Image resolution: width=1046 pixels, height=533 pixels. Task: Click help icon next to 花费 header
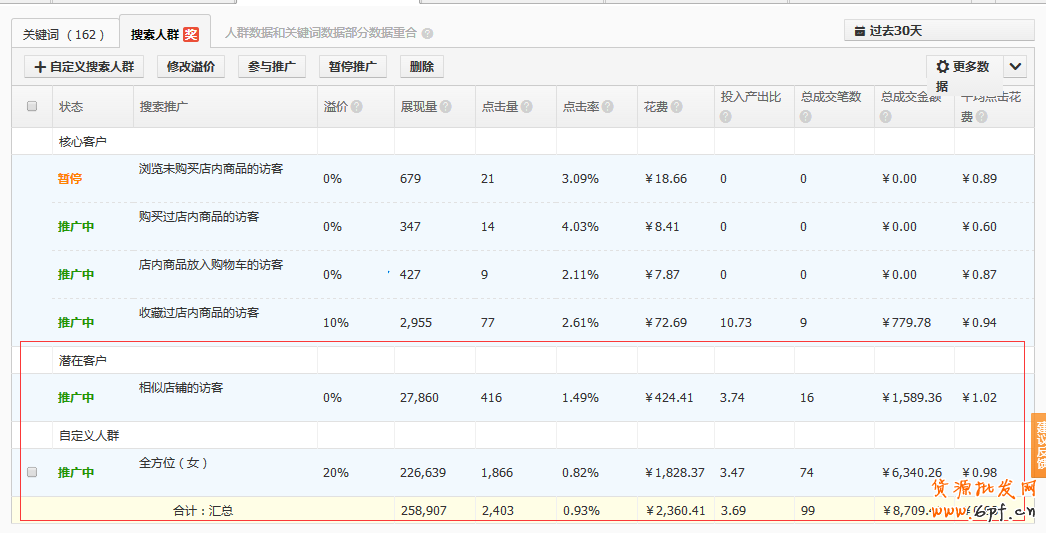(x=677, y=107)
